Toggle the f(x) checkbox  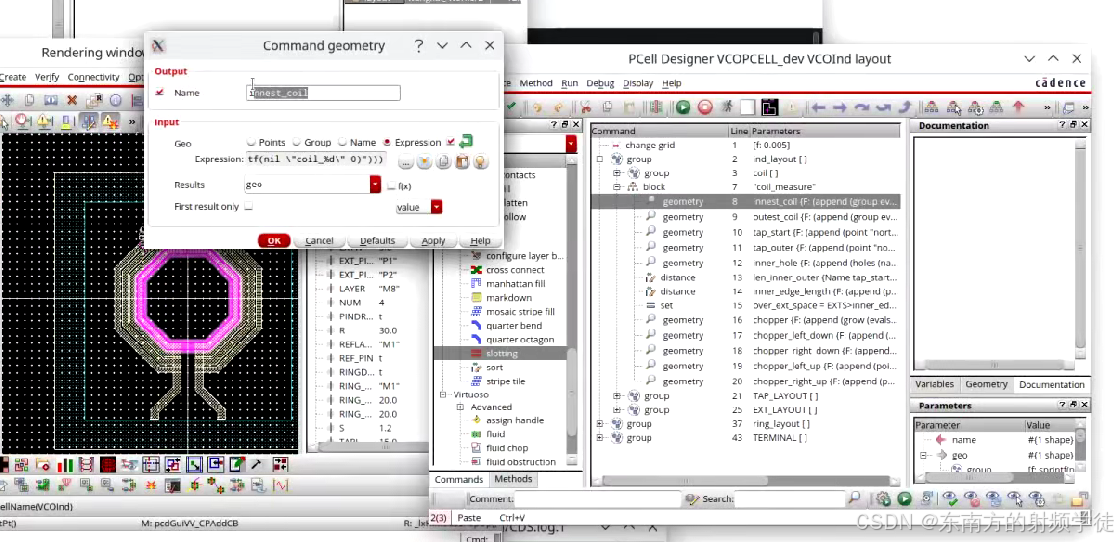click(391, 186)
